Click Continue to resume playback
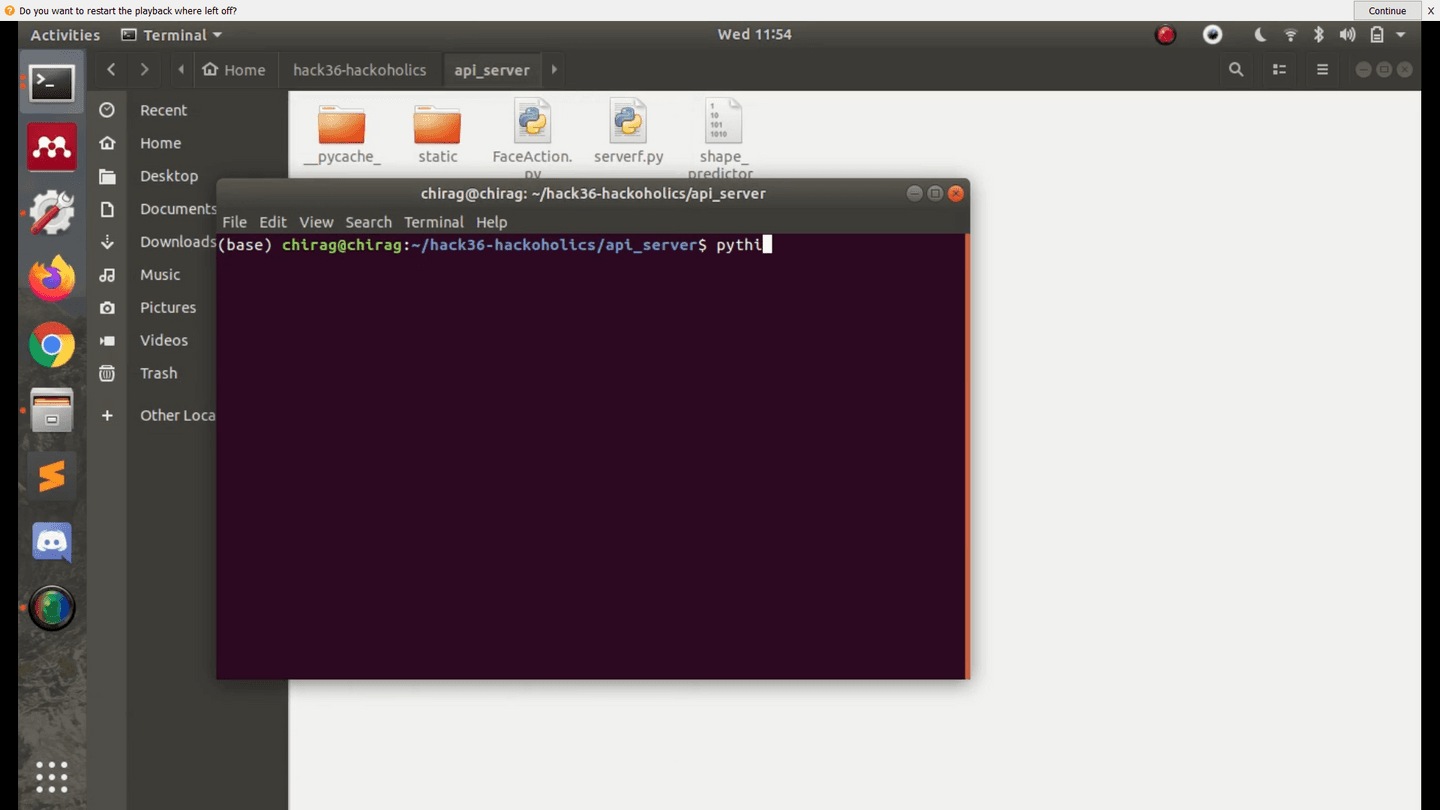 coord(1387,10)
